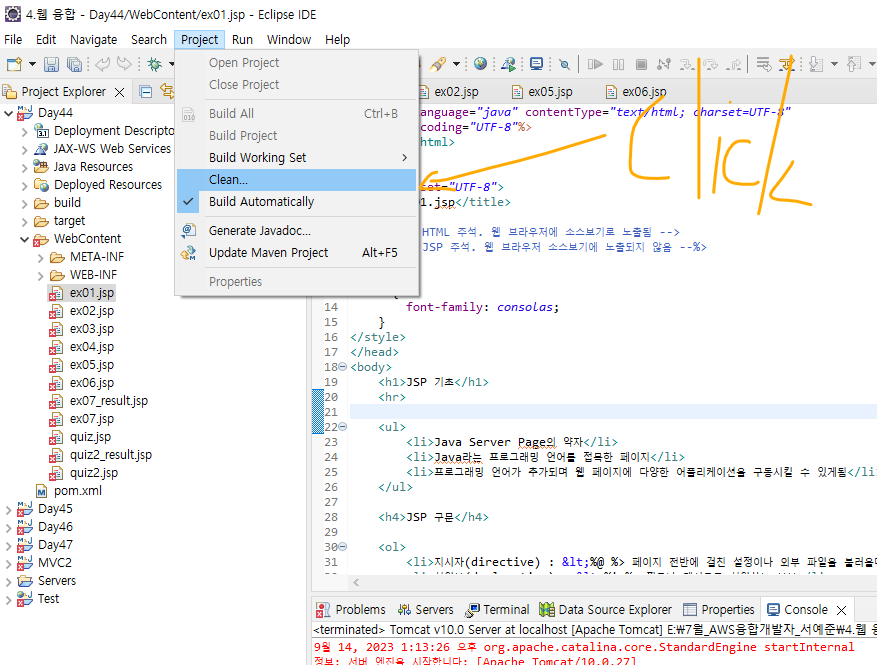Open the Search flashlight dropdown arrow
Image resolution: width=877 pixels, height=665 pixels.
click(x=456, y=64)
